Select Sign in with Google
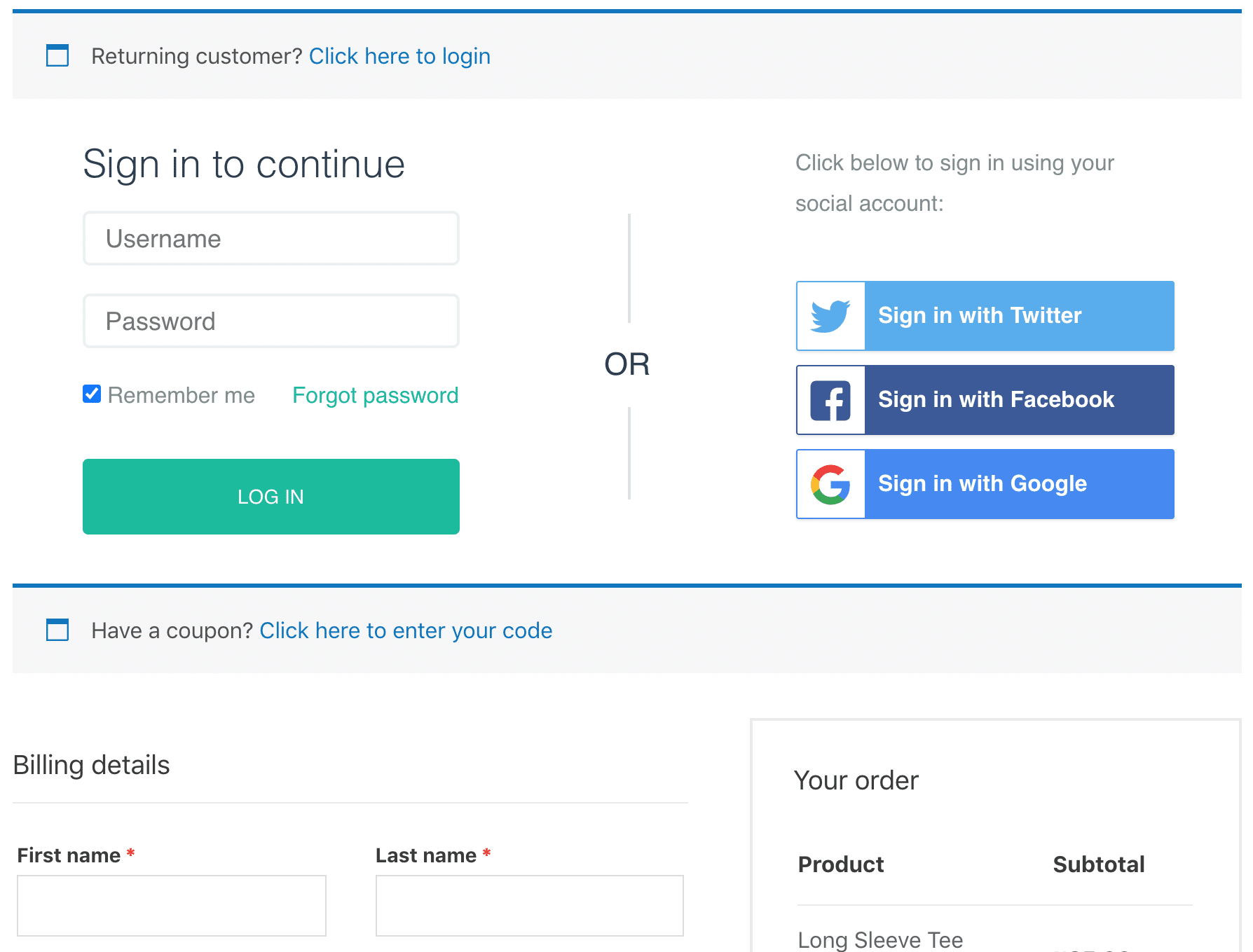 [x=985, y=484]
